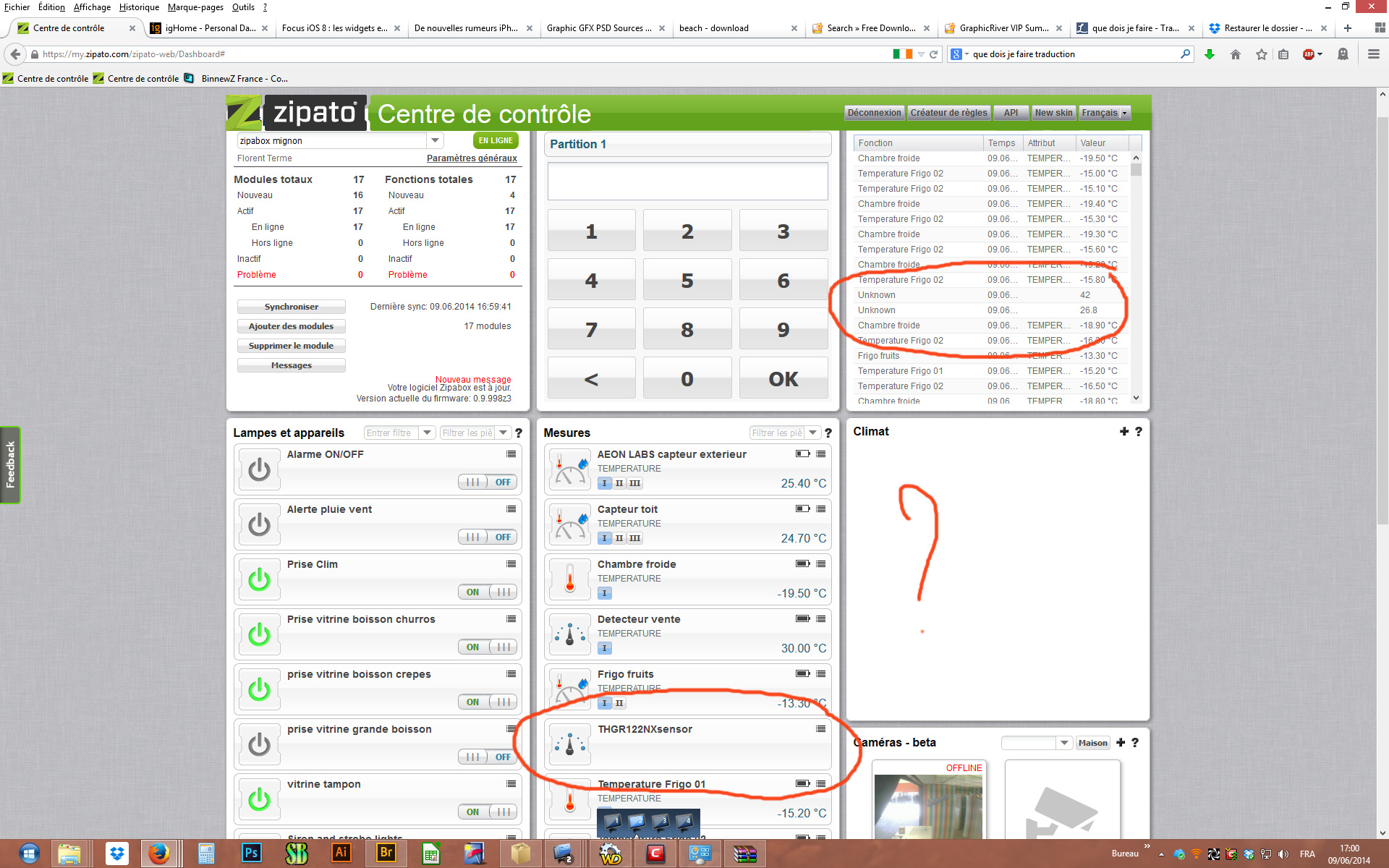The image size is (1389, 868).
Task: Switch to the igHome browser tab
Action: (x=210, y=28)
